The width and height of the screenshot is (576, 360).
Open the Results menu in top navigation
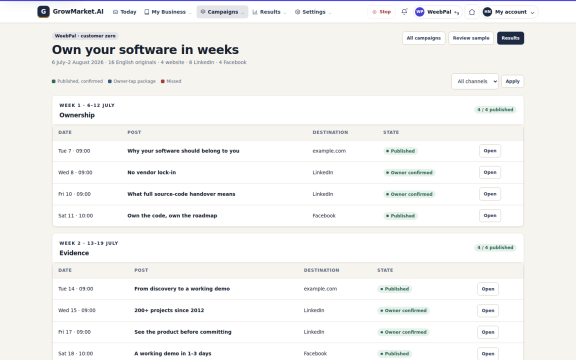click(269, 12)
